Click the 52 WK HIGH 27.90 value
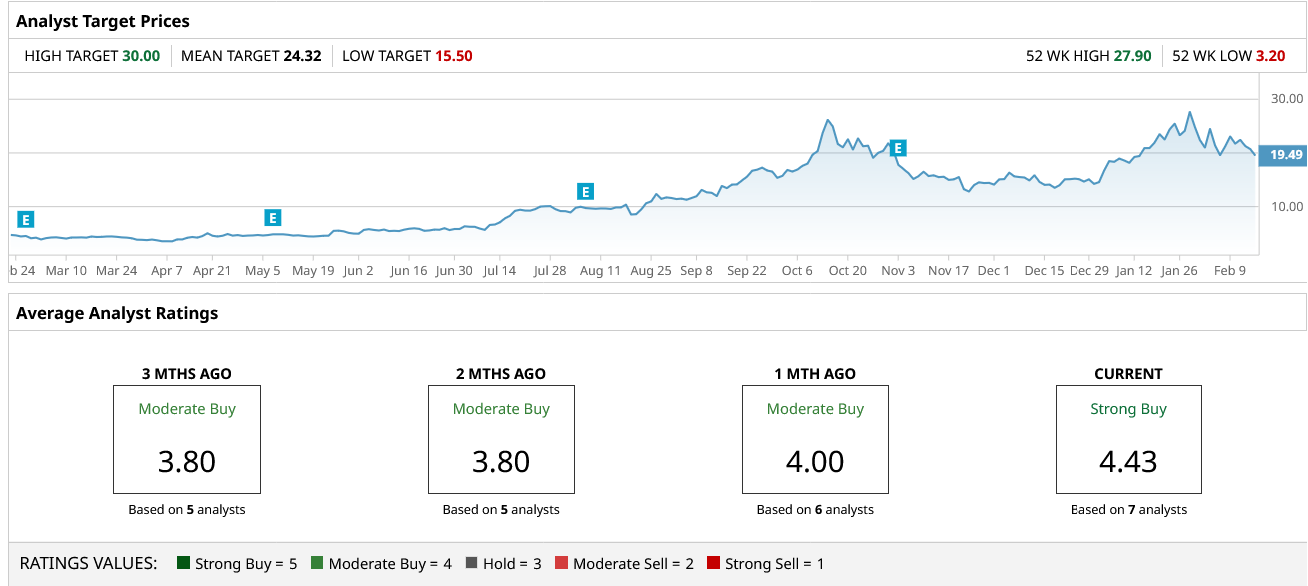This screenshot has height=586, width=1308. [1132, 56]
